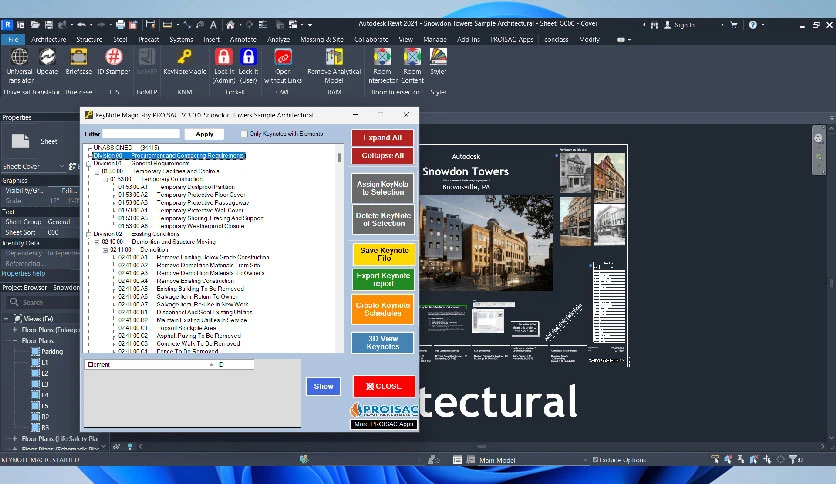Select L2 floor plan in Project Browser
The width and height of the screenshot is (836, 484).
pyautogui.click(x=45, y=373)
